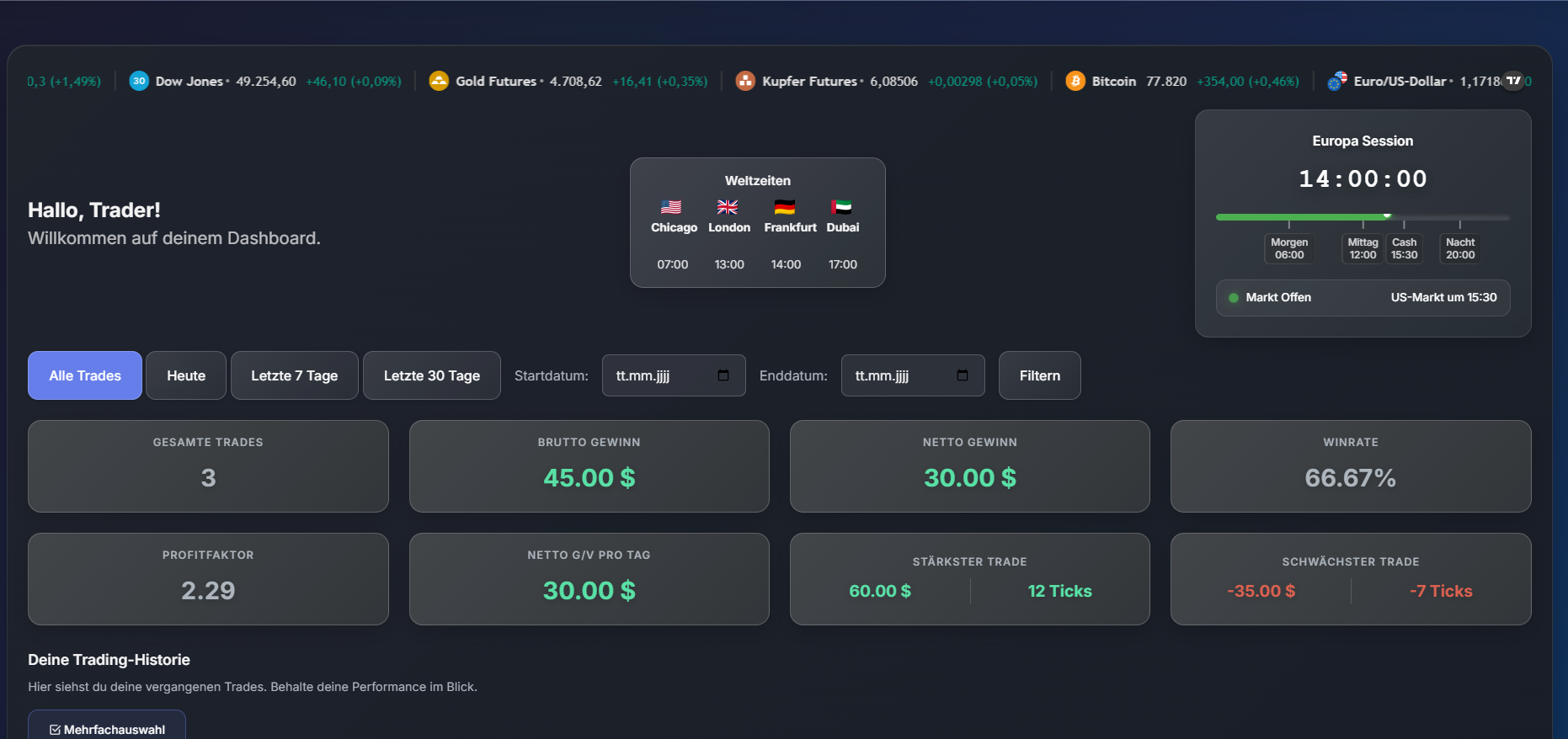
Task: Select the Letzte 30 Tage filter
Action: click(432, 375)
